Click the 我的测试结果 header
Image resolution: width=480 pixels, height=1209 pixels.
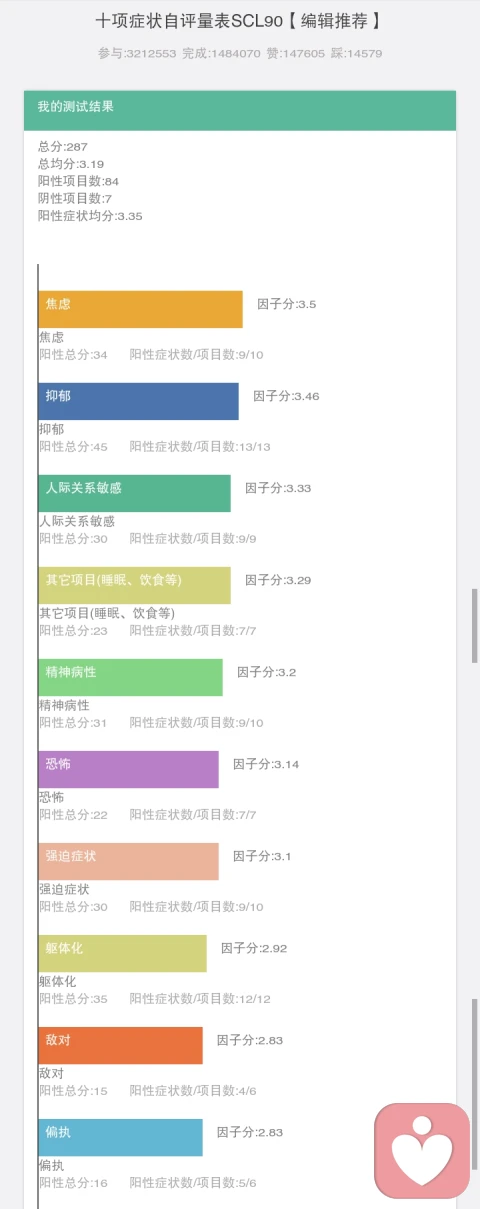(240, 110)
